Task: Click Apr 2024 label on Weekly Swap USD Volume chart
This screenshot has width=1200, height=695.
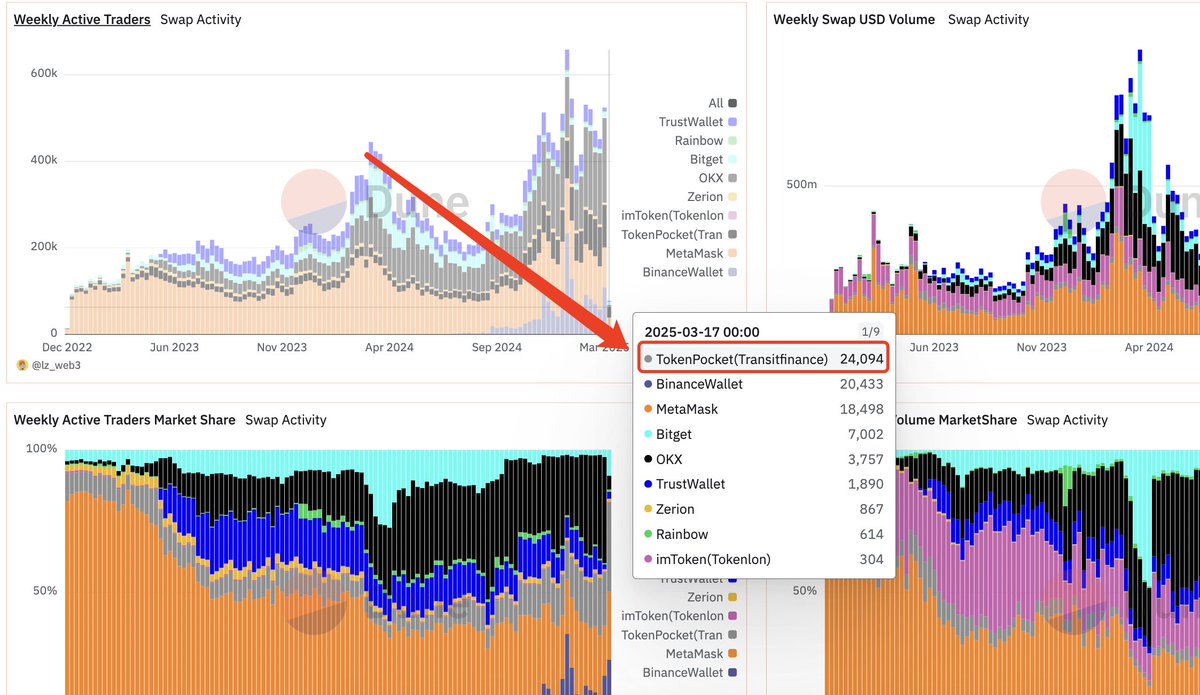Action: click(1148, 347)
